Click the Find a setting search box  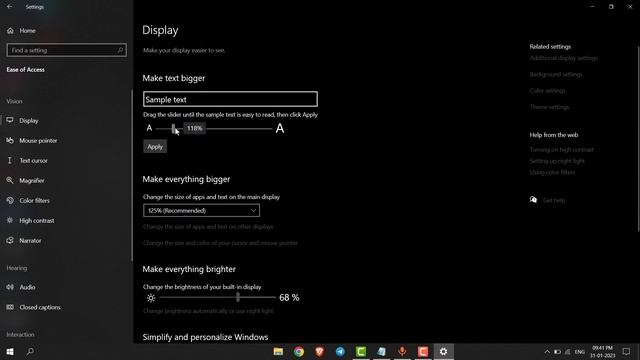[67, 50]
